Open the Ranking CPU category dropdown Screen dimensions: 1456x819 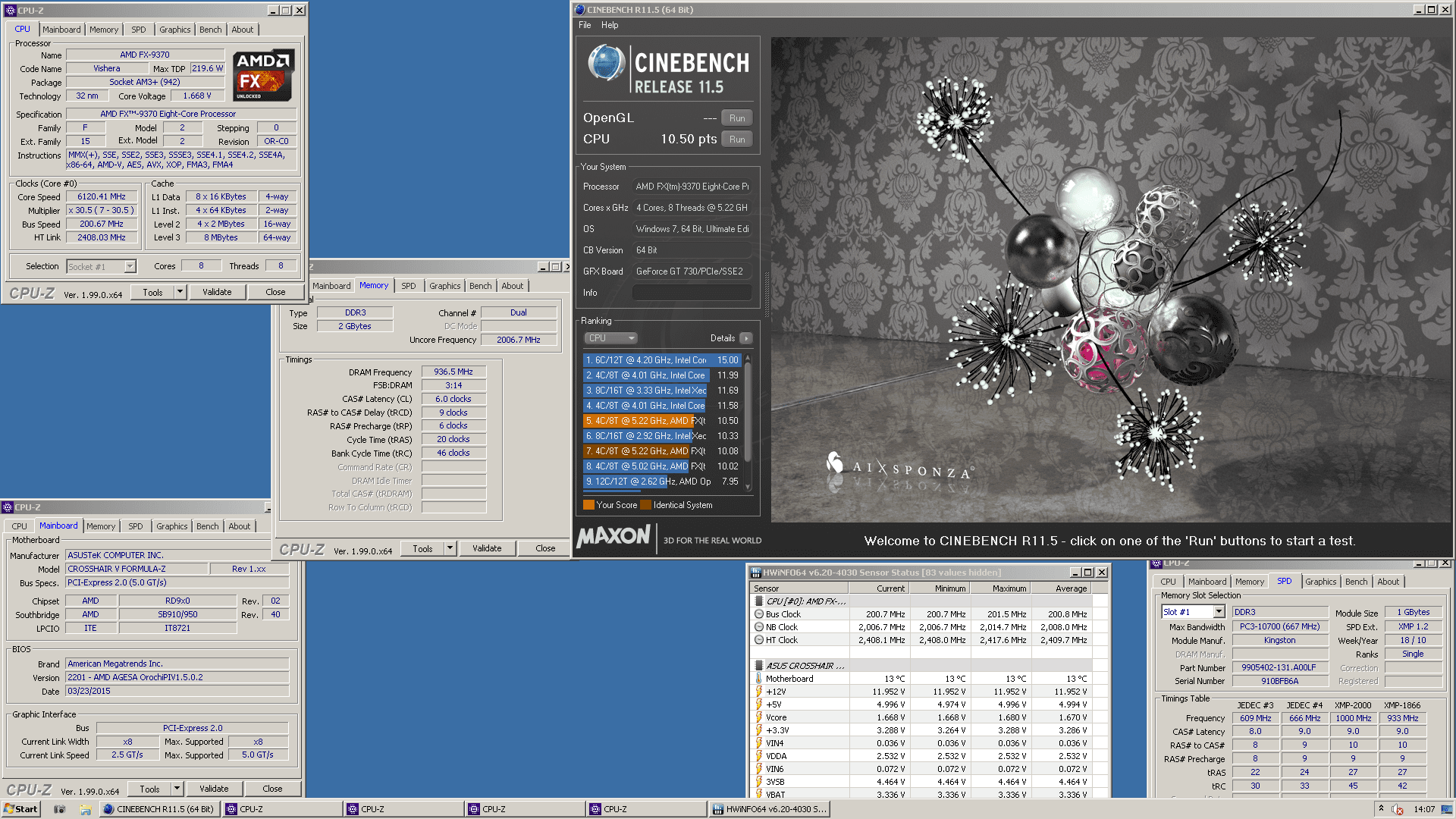click(x=610, y=338)
